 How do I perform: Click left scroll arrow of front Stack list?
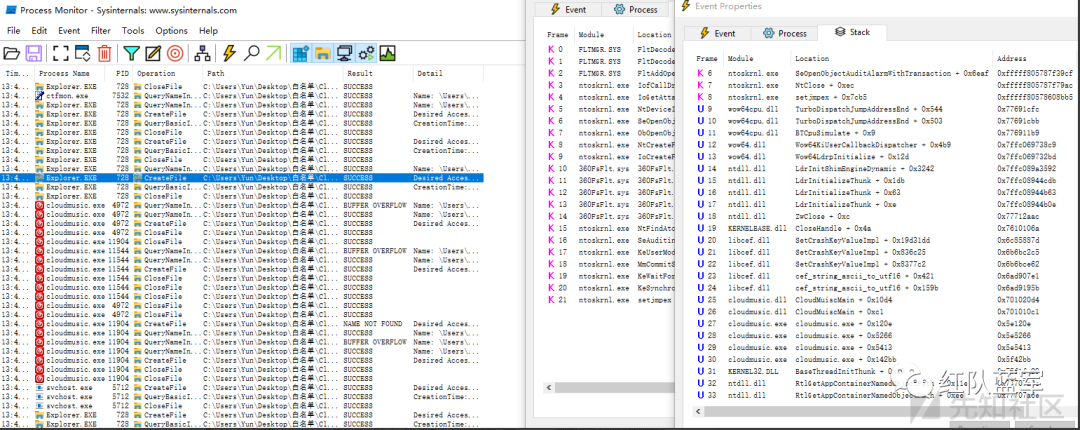698,411
